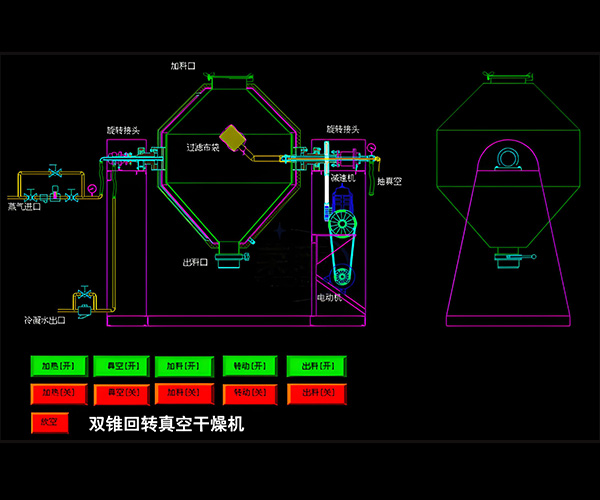
Task: Turn off heating with red 加热(关) button
Action: (60, 393)
